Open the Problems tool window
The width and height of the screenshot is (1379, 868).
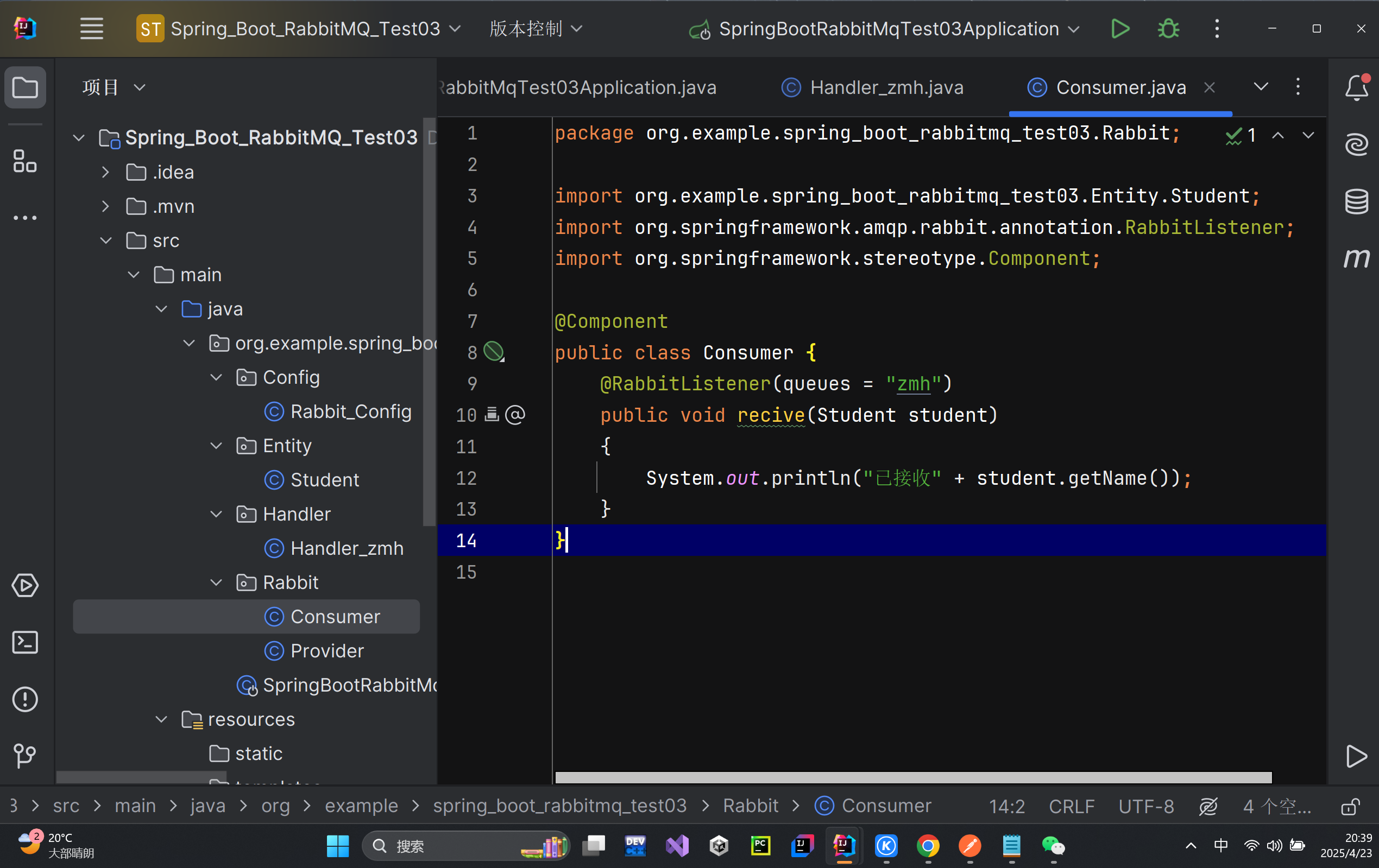pyautogui.click(x=25, y=699)
